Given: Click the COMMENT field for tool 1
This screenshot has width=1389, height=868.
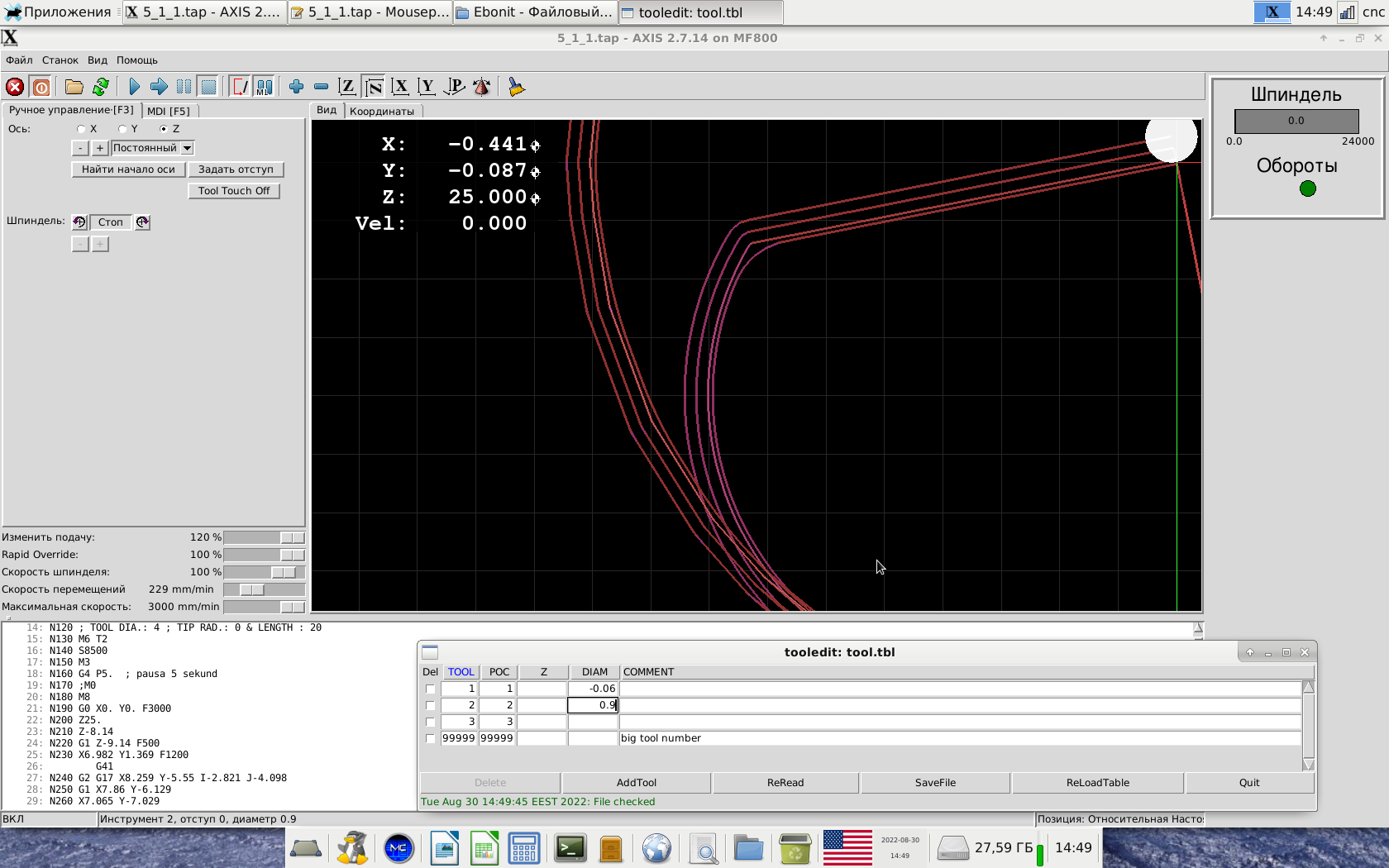Looking at the screenshot, I should 959,689.
